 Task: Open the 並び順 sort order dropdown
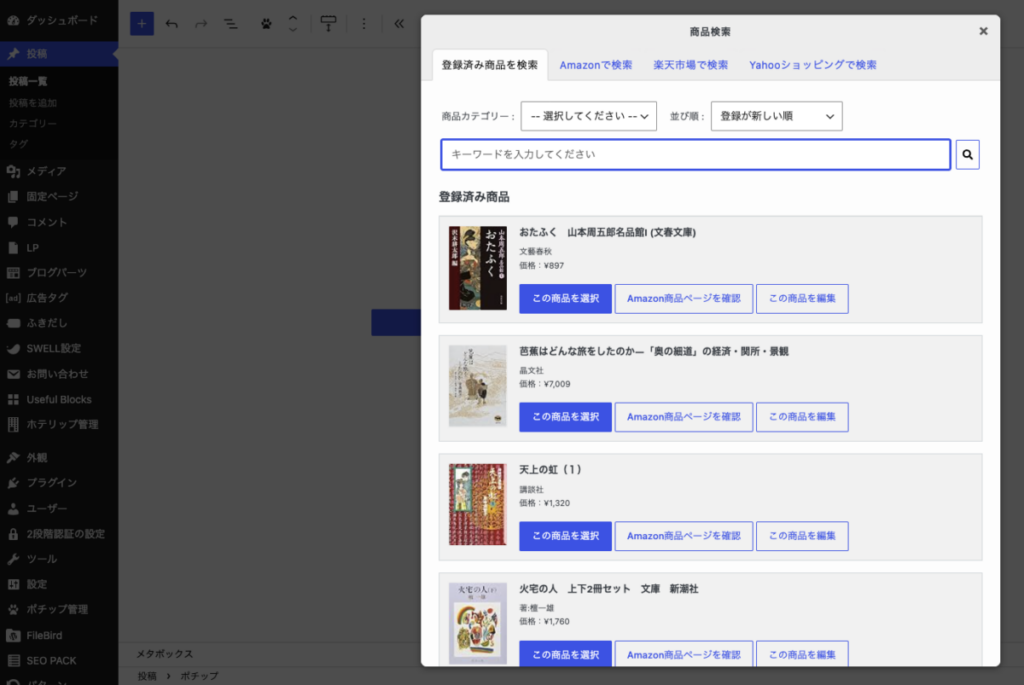[776, 116]
